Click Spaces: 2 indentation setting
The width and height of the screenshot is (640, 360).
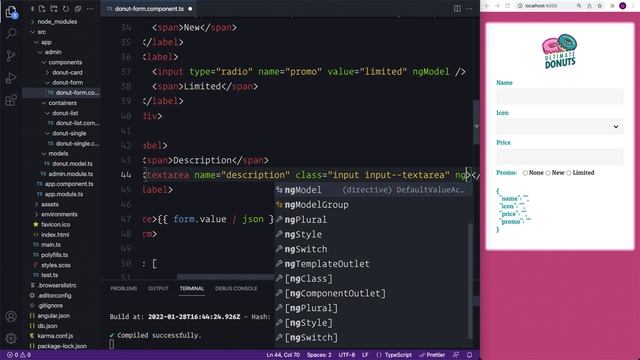[319, 355]
